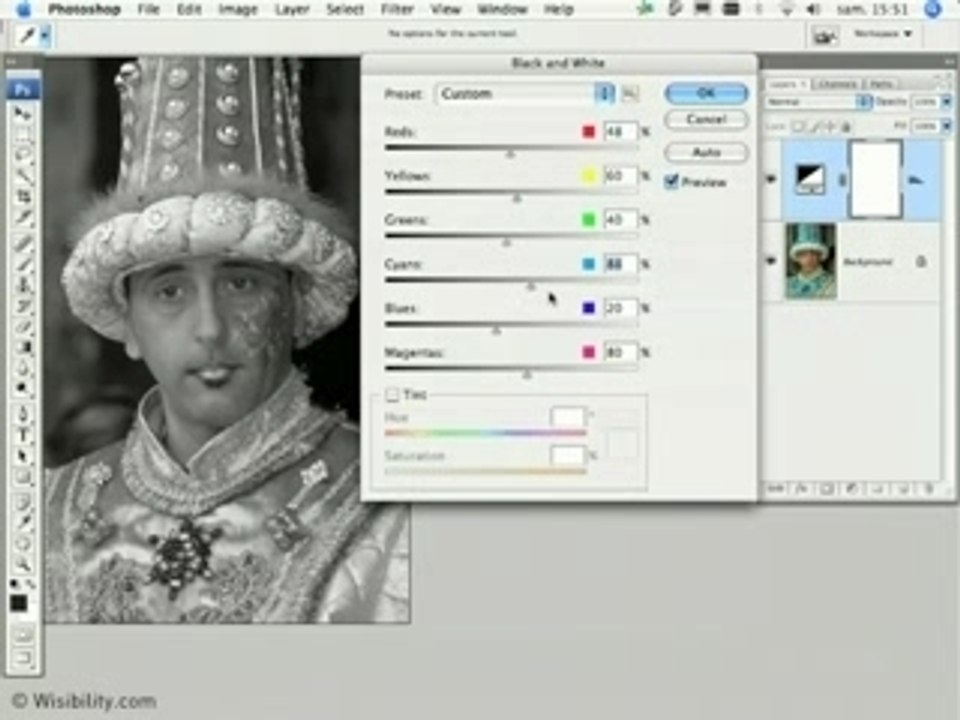The height and width of the screenshot is (720, 960).
Task: Open the preset options menu beside the Preset dropdown
Action: [630, 94]
